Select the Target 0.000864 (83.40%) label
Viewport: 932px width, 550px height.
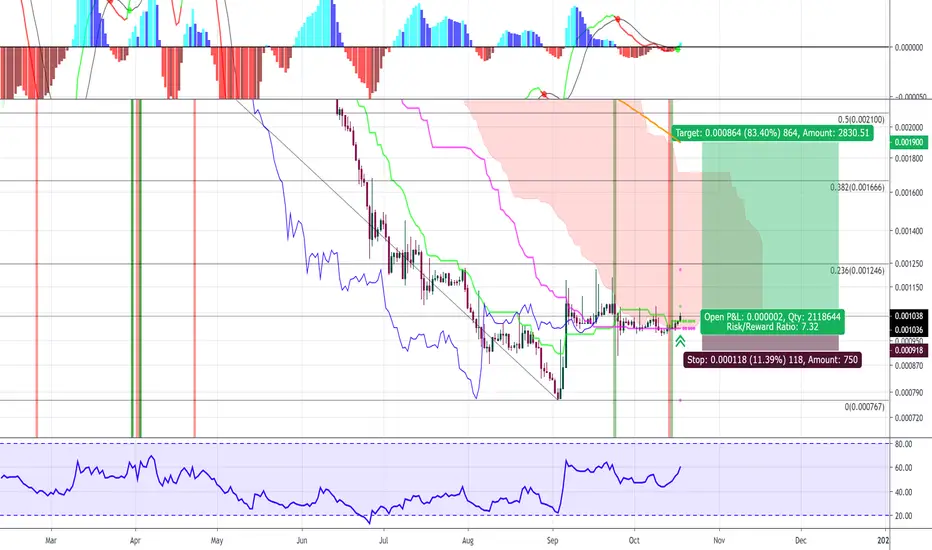coord(772,133)
